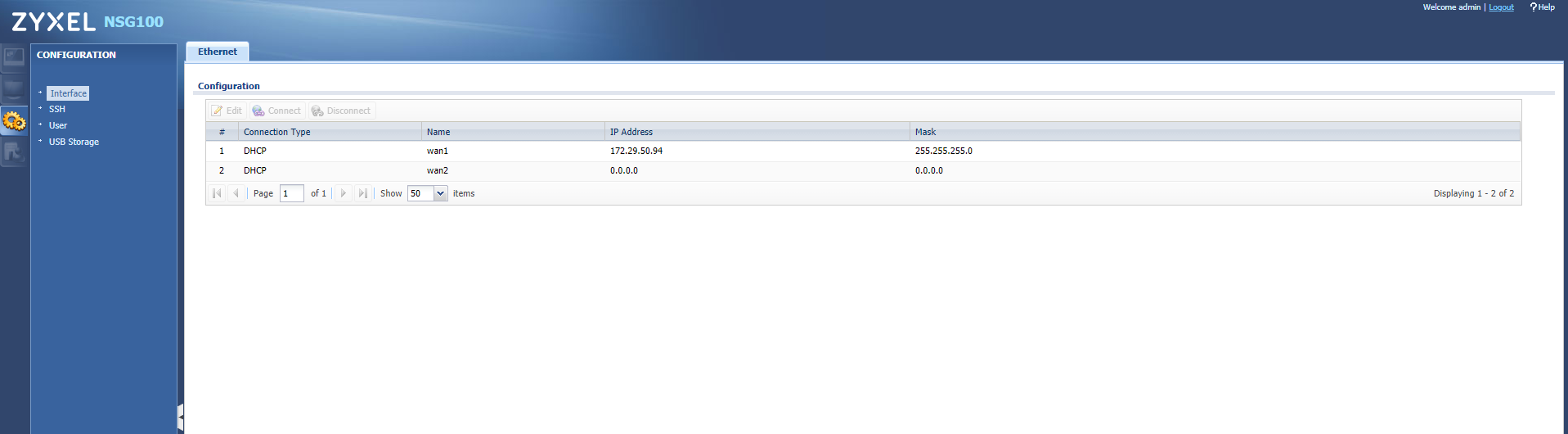Screen dimensions: 1568x434
Task: Open USB Storage in the sidebar
Action: 74,142
